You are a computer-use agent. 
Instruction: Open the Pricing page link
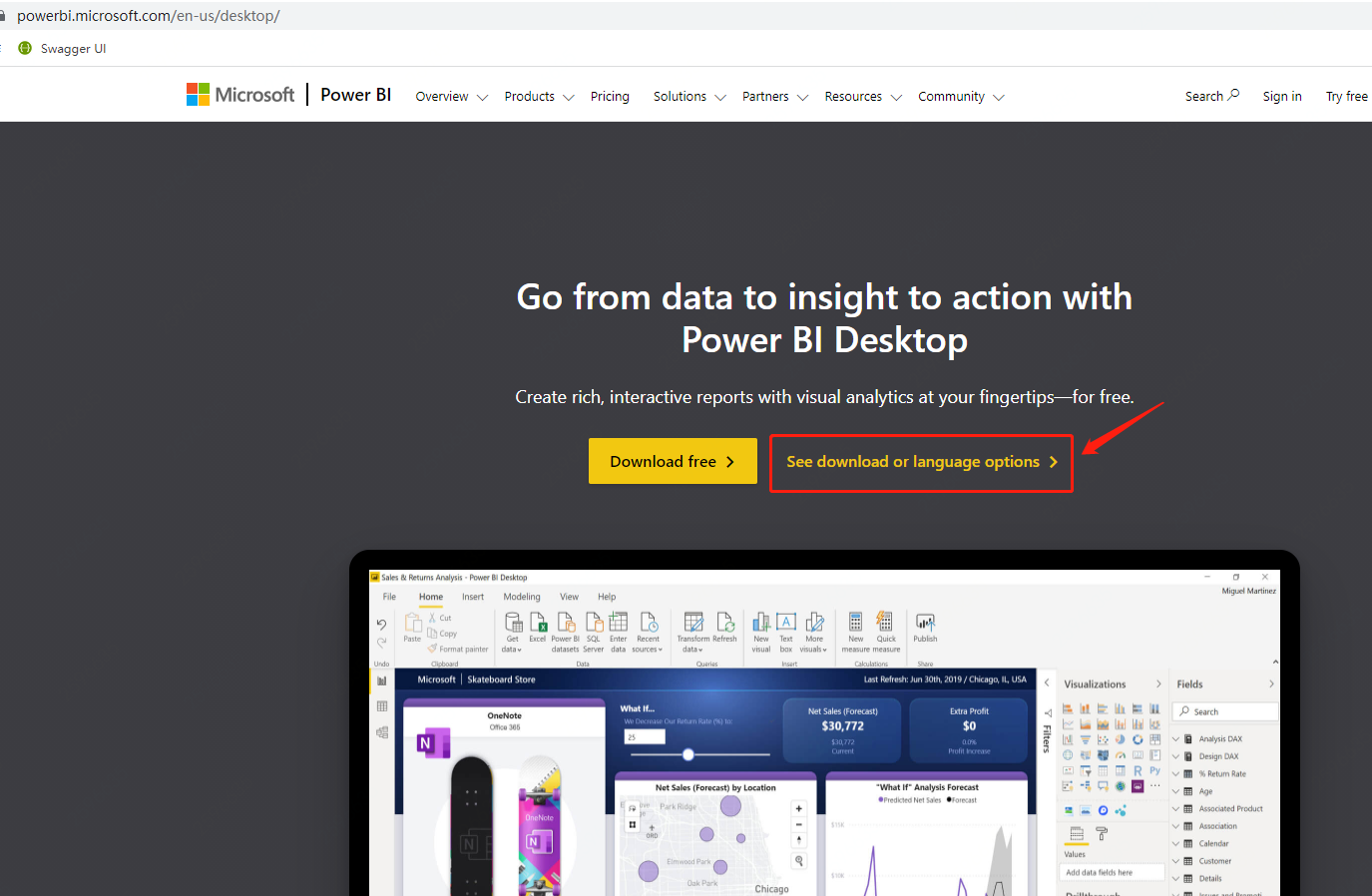(x=610, y=97)
